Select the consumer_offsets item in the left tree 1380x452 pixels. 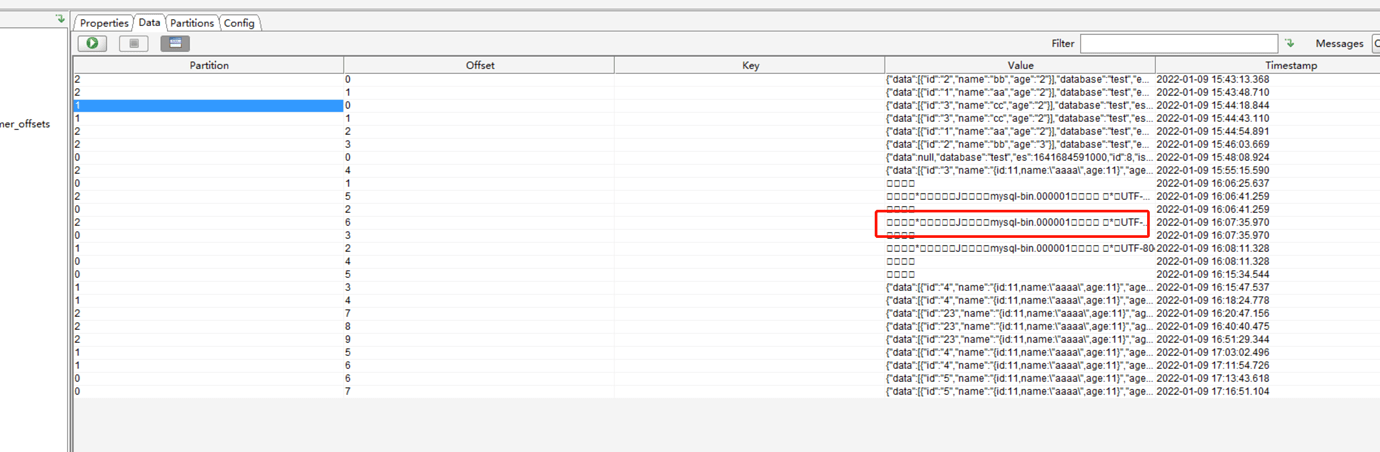point(25,125)
